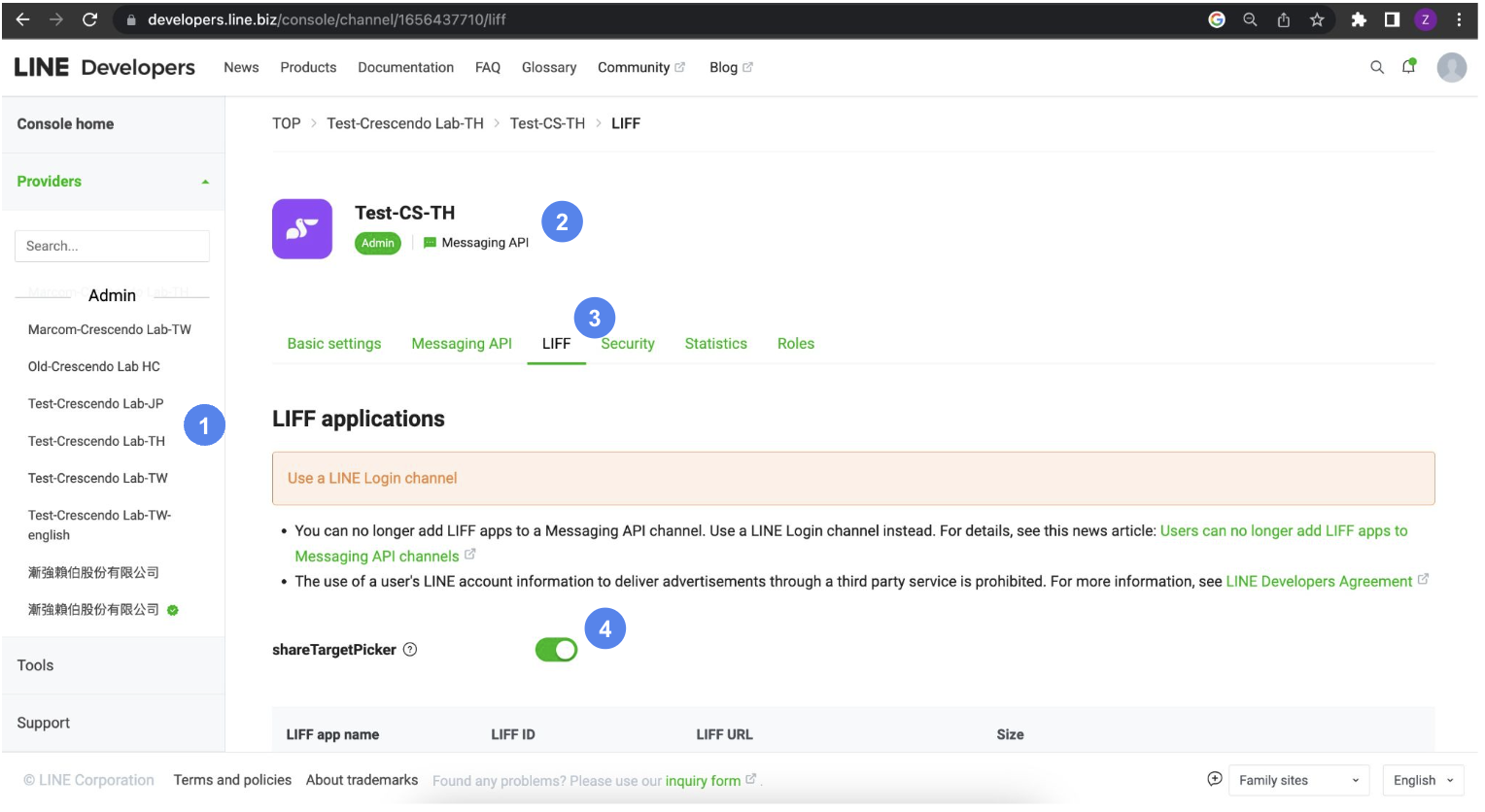Select provider Old-Crescendo Lab HC
1485x812 pixels.
(94, 366)
